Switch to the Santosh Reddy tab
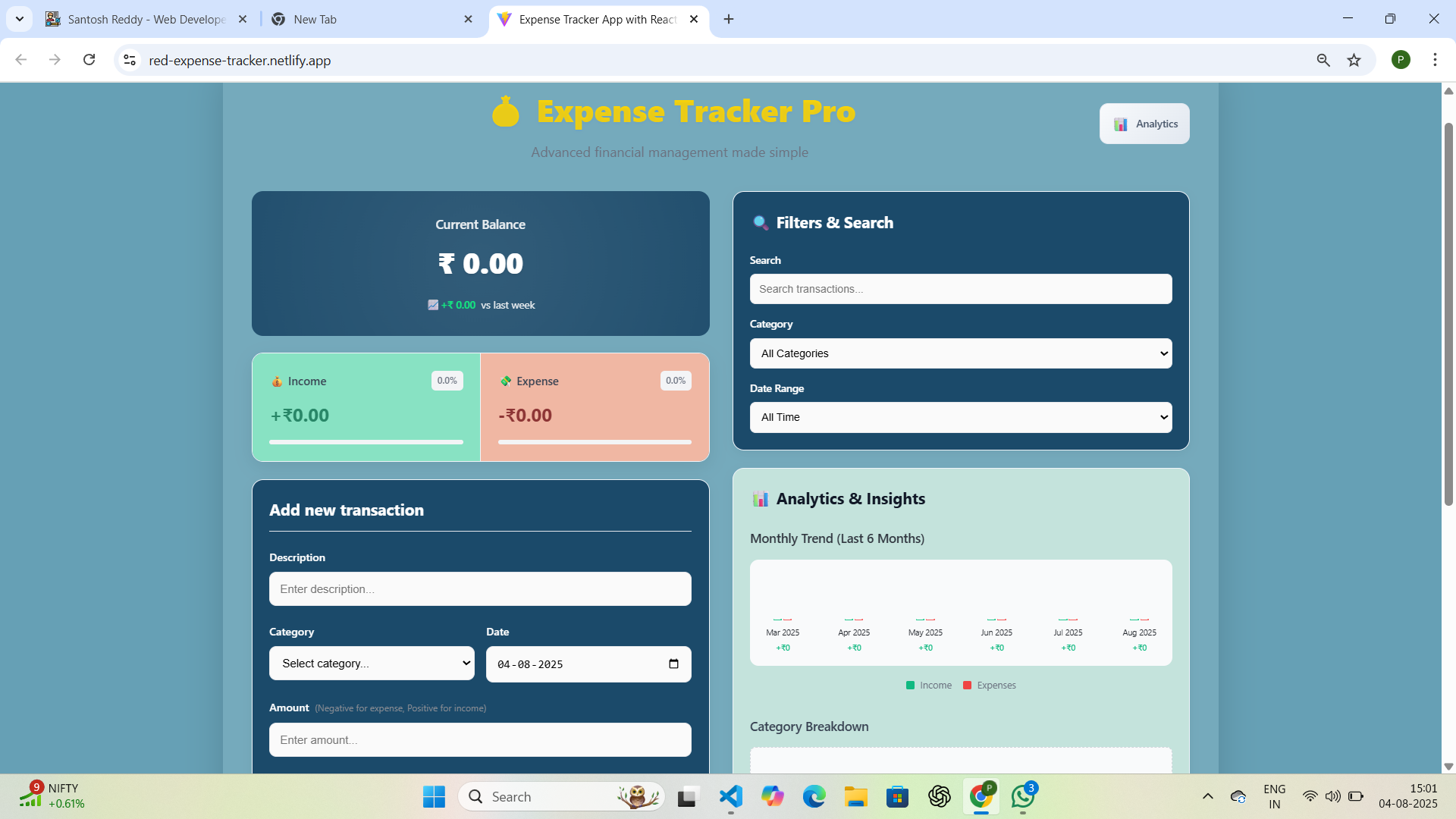 pos(146,19)
